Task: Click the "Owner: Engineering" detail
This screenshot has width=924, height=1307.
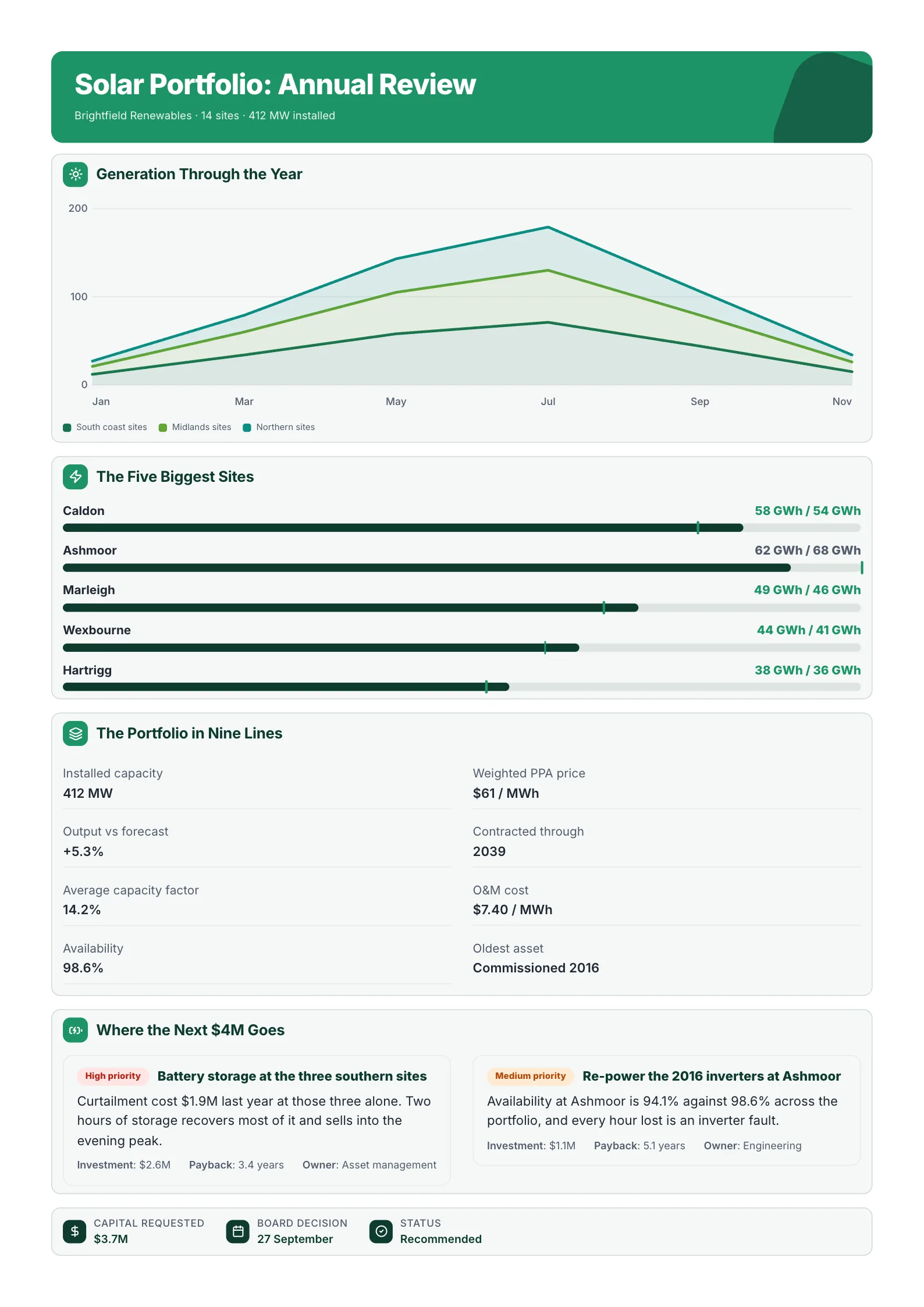Action: (752, 1146)
